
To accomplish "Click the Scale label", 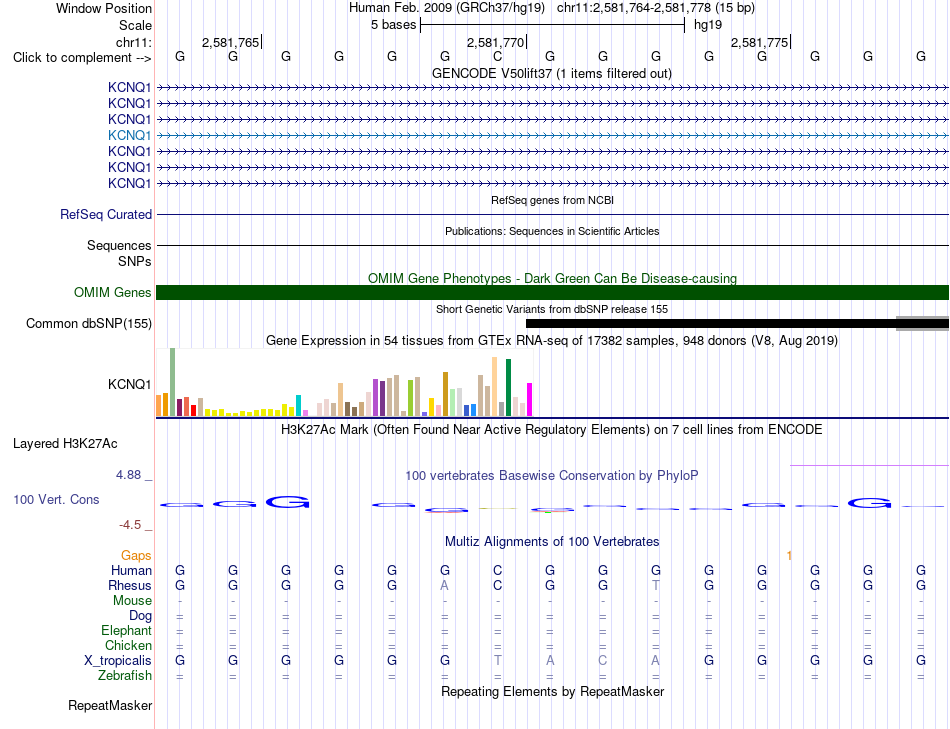I will click(135, 25).
